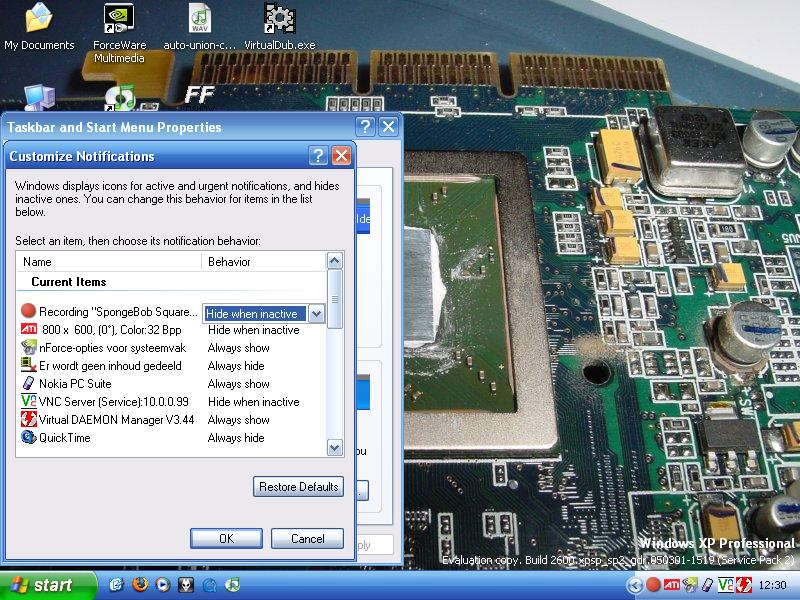Click the ATI icon in notification list

pyautogui.click(x=29, y=329)
